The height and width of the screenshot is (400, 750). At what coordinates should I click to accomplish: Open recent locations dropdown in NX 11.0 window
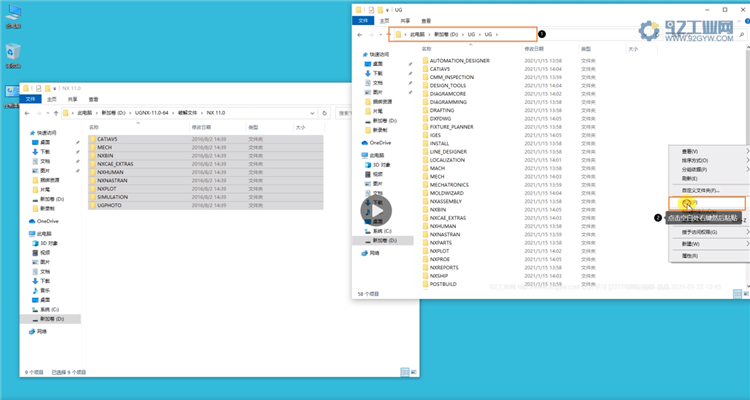pos(46,113)
